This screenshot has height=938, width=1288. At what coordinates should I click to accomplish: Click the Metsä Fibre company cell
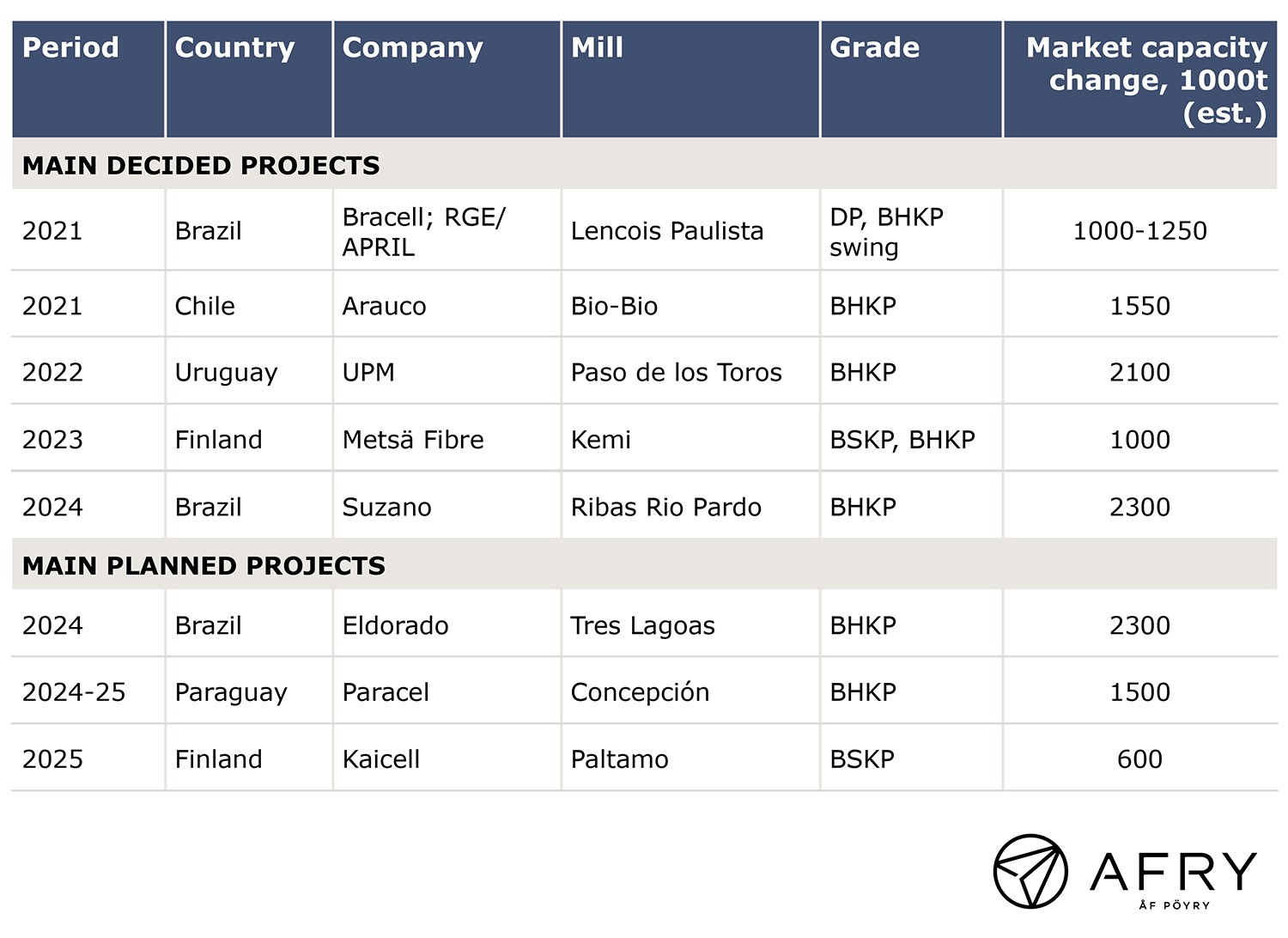[413, 440]
